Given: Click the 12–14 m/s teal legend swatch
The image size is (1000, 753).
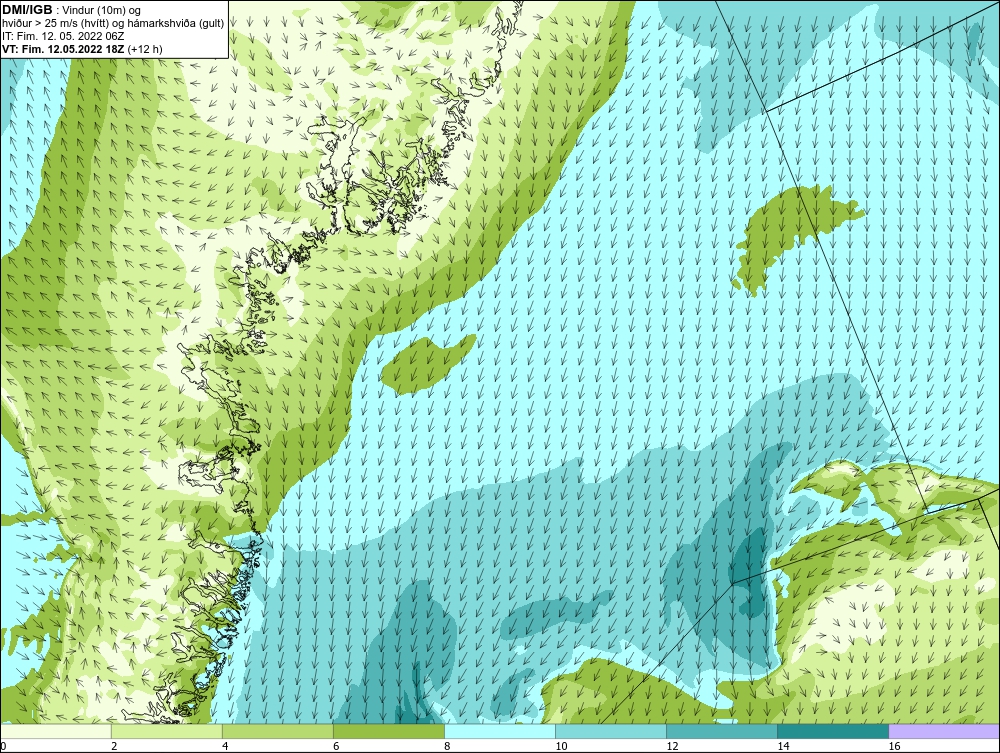Looking at the screenshot, I should [x=722, y=731].
